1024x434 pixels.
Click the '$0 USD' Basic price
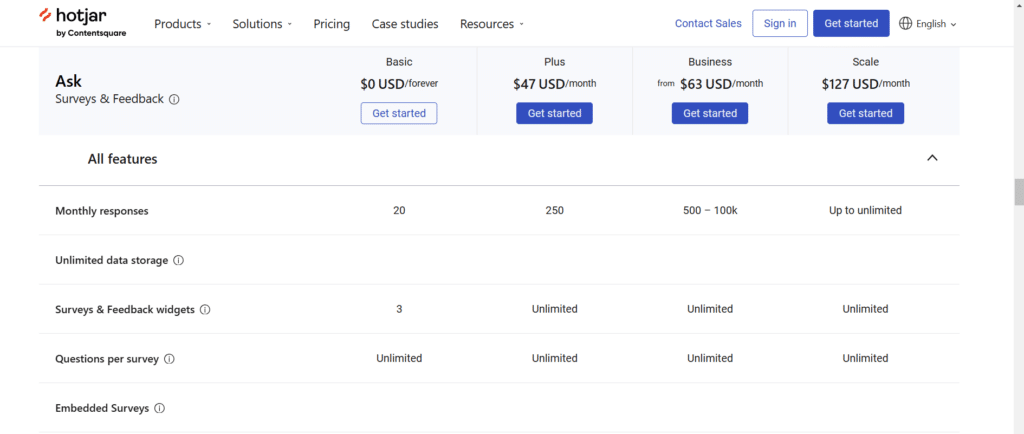[x=382, y=84]
